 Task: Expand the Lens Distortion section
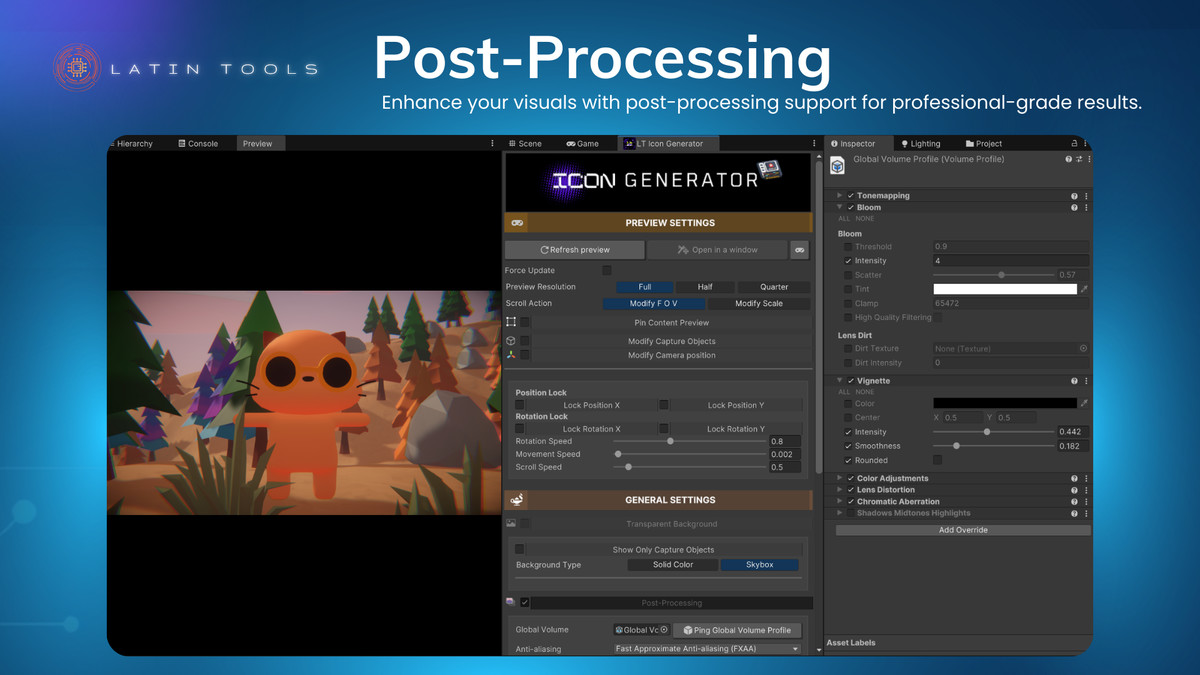coord(840,490)
